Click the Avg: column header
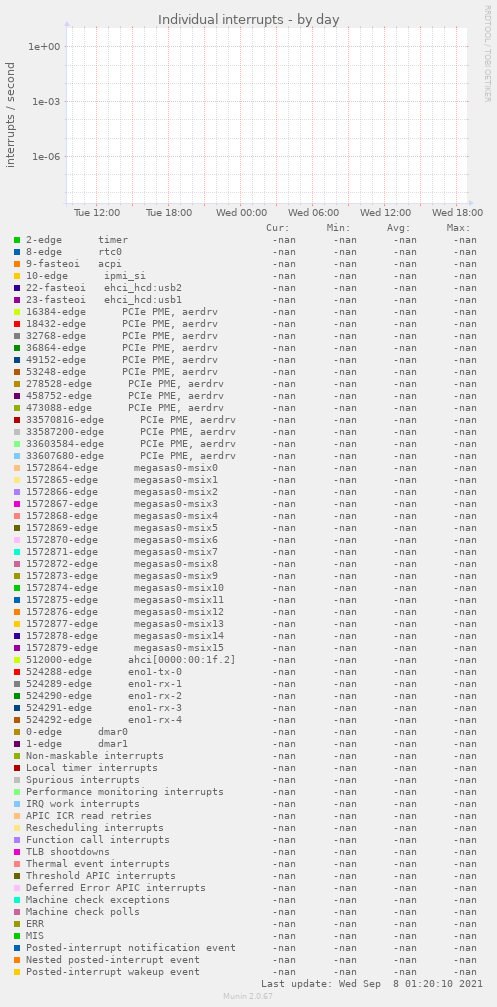Screen dimensions: 497x1007 pos(399,228)
